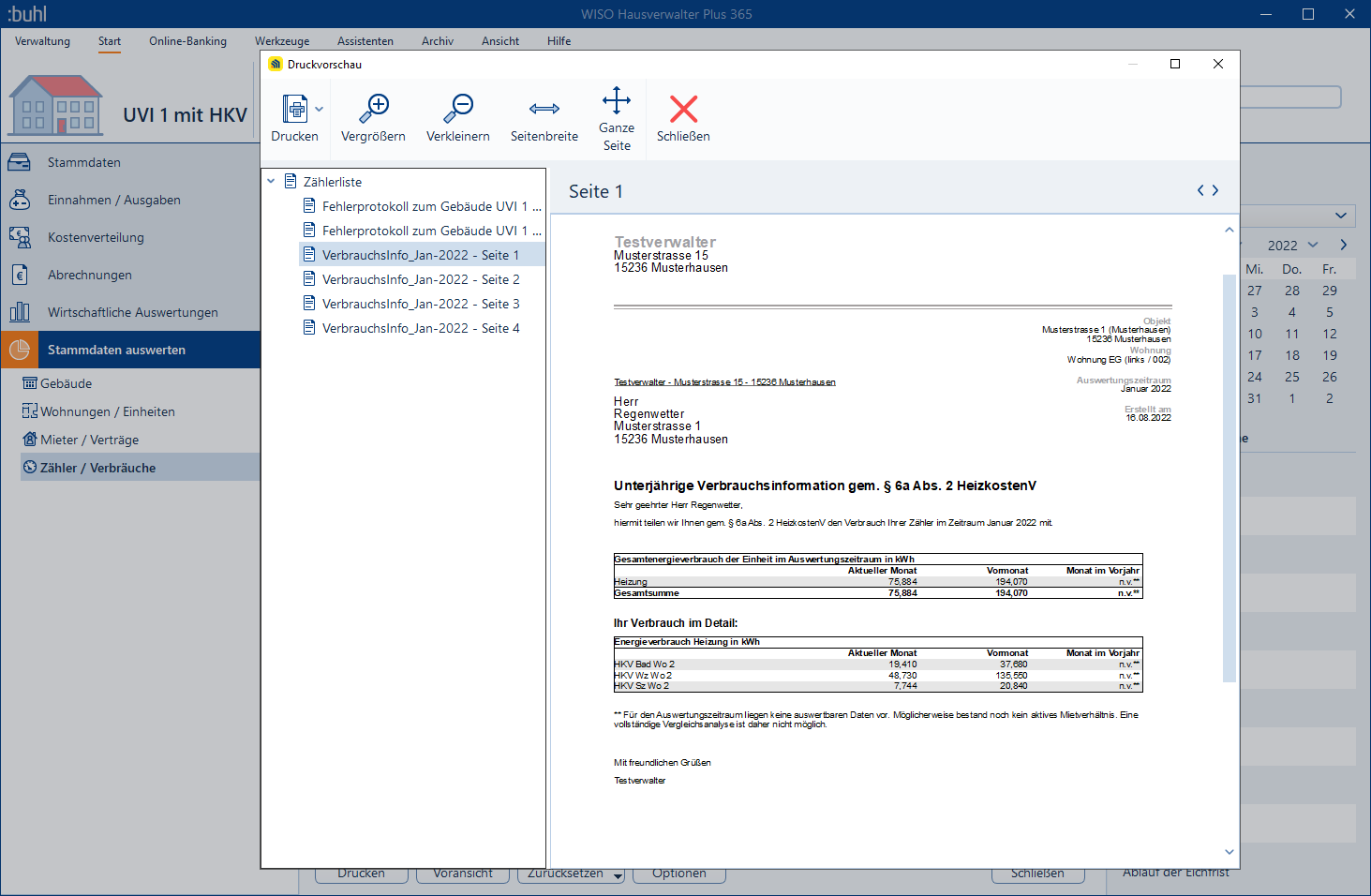This screenshot has width=1371, height=896.
Task: Go to next page with right chevron
Action: (x=1215, y=190)
